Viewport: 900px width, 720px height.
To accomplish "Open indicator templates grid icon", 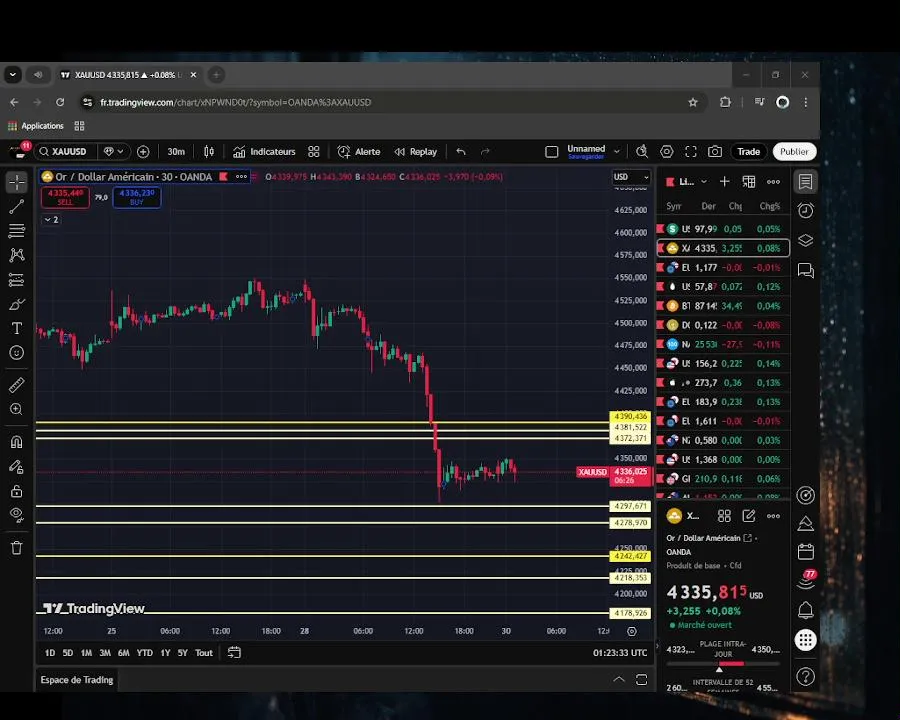I will [x=313, y=152].
